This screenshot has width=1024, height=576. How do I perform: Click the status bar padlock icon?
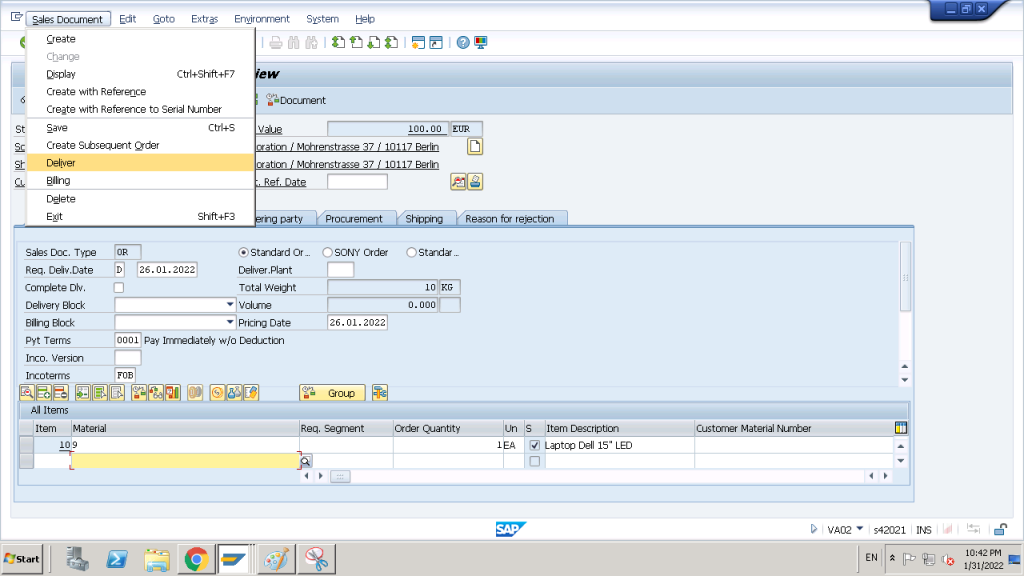click(1000, 529)
